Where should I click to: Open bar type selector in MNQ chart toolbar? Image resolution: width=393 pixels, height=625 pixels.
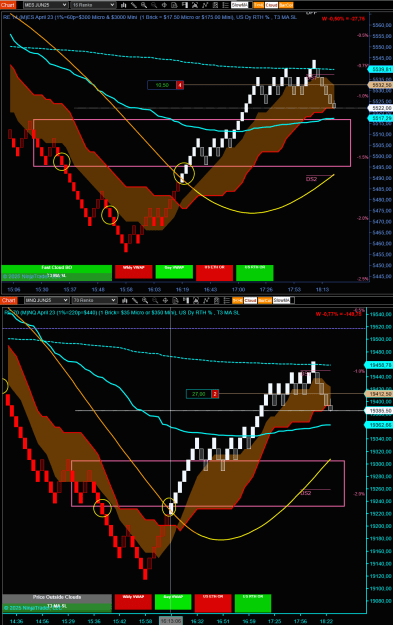124,300
